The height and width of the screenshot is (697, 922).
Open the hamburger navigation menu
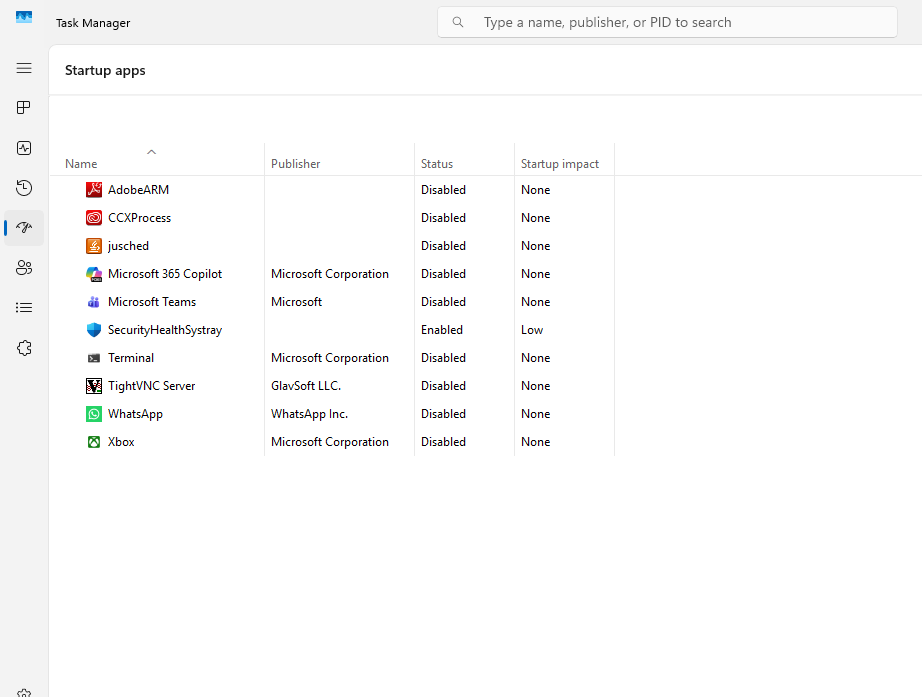pyautogui.click(x=24, y=68)
